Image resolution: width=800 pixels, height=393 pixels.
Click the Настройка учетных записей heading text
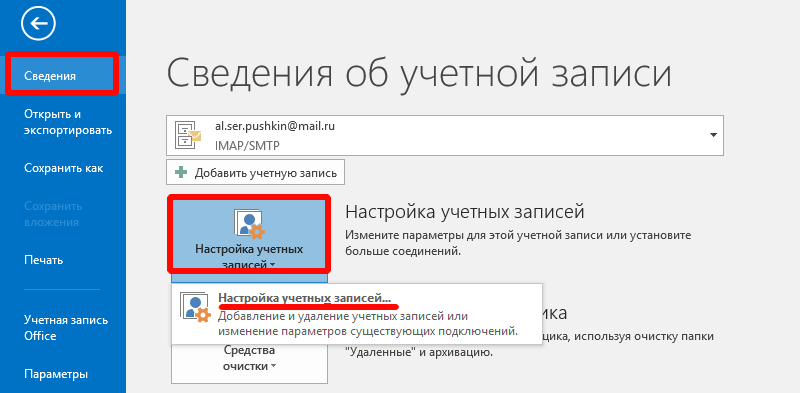(x=464, y=211)
